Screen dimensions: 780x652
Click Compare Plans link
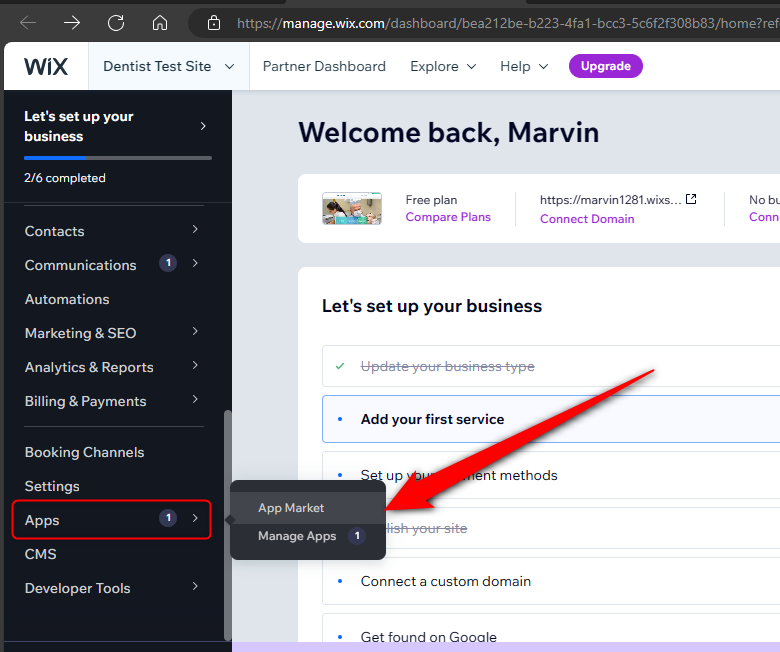coord(448,217)
